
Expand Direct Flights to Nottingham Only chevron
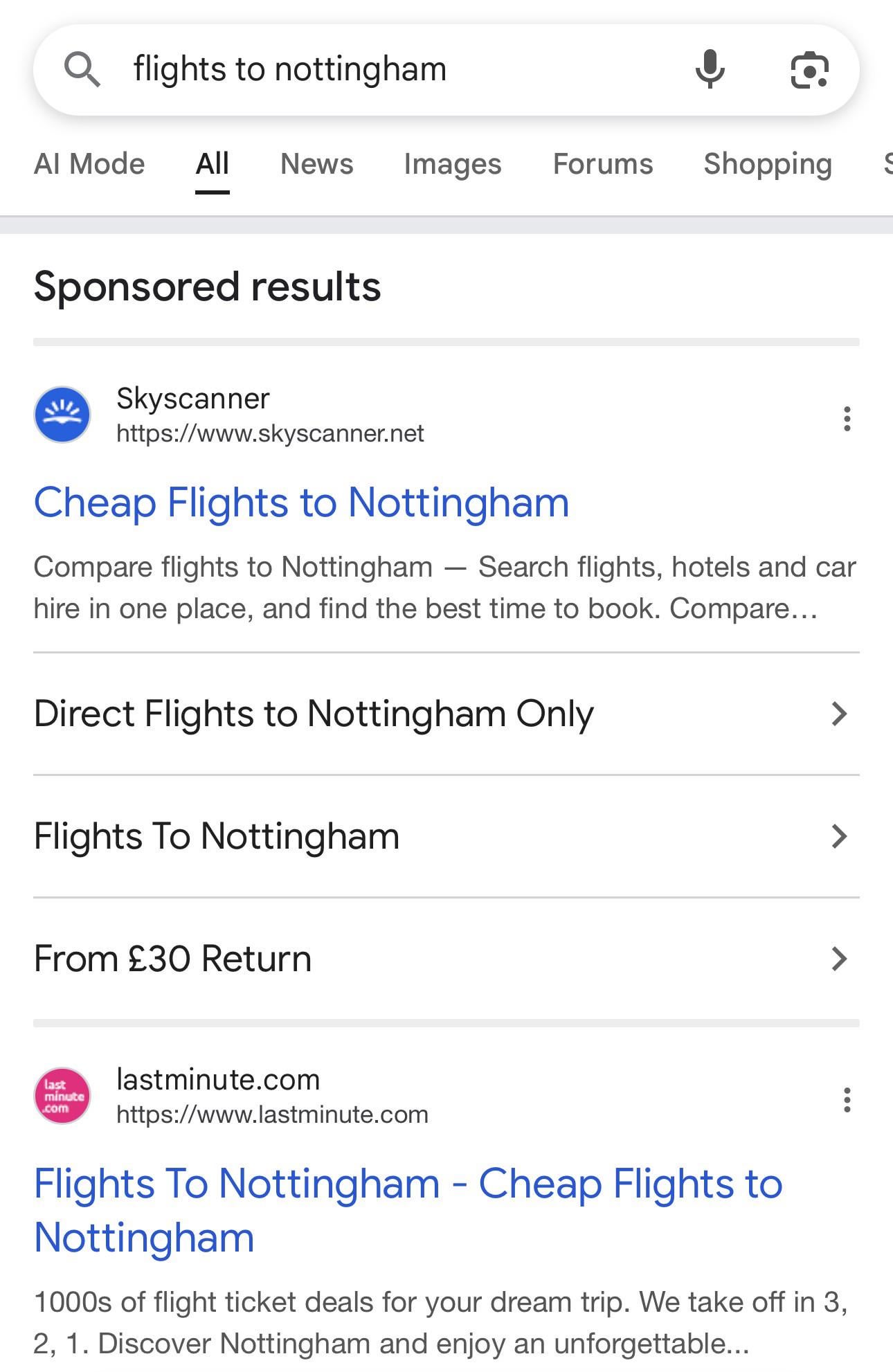pyautogui.click(x=839, y=714)
